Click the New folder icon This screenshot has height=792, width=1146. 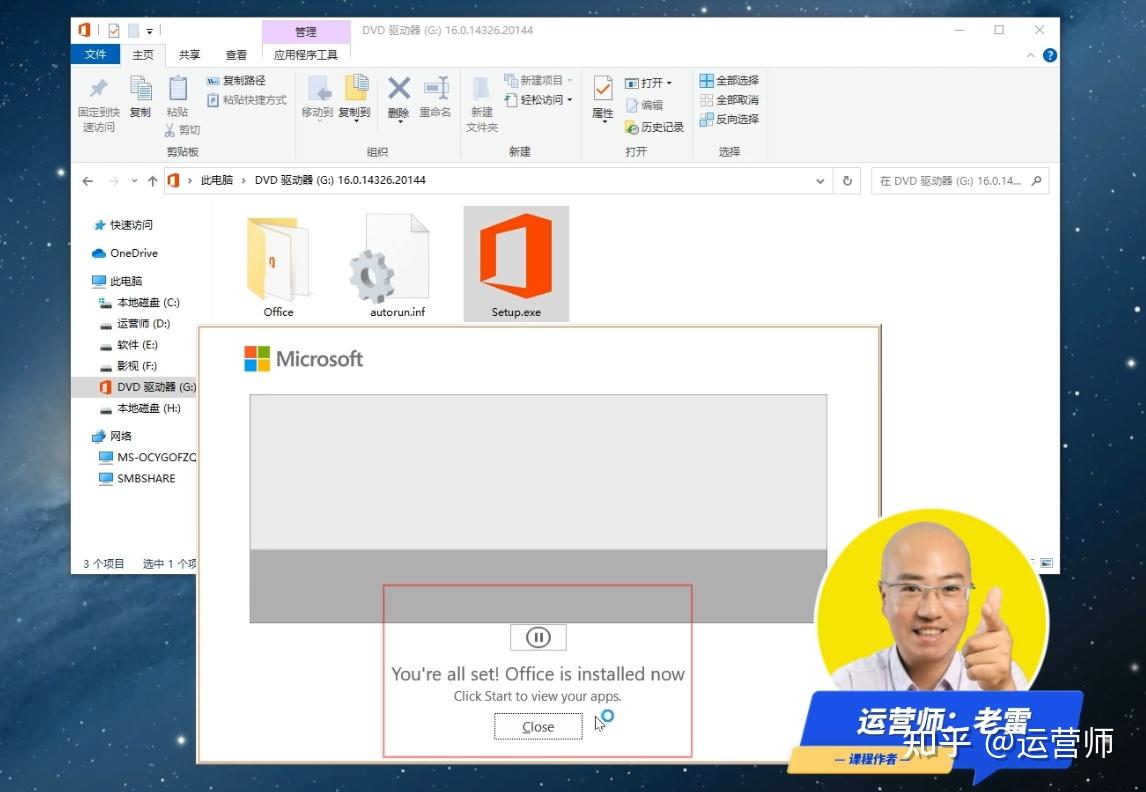[481, 88]
